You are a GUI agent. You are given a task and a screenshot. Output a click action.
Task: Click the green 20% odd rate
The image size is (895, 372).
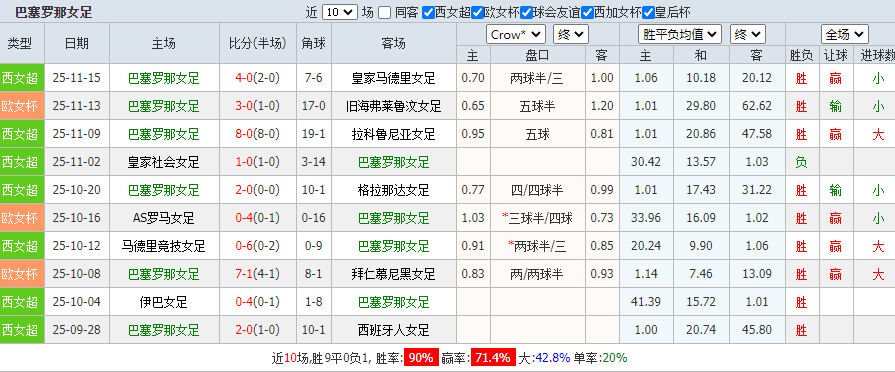pos(615,358)
